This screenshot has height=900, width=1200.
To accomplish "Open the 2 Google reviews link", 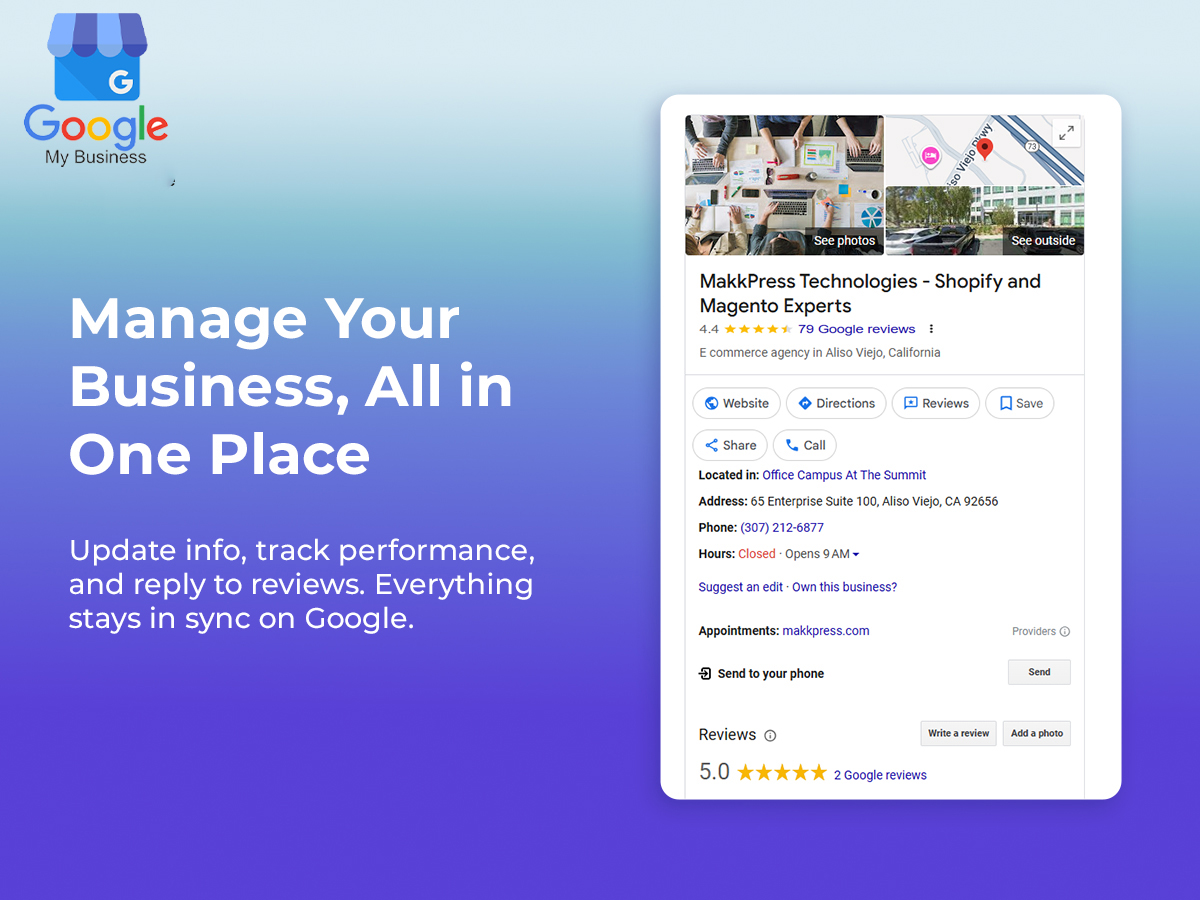I will [880, 775].
